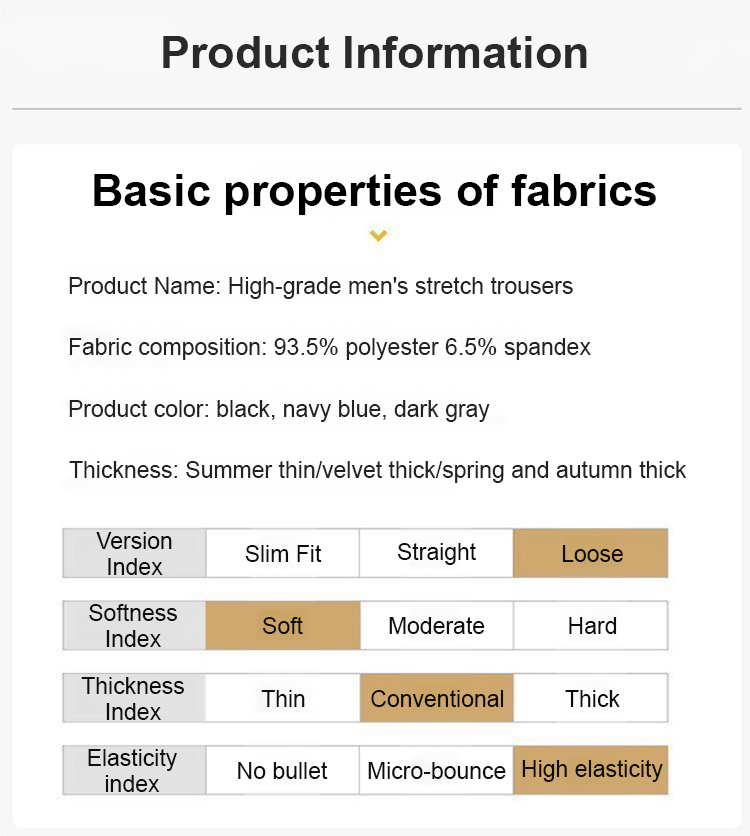The image size is (750, 836).
Task: Choose the Conventional thickness option
Action: (437, 698)
